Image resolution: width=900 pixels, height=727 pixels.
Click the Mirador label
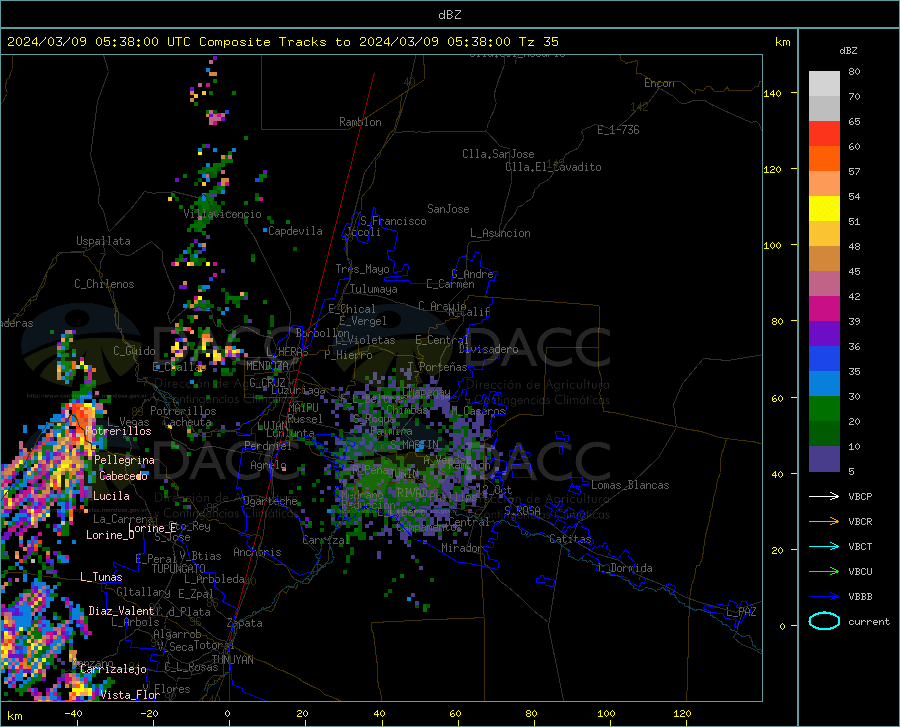(x=462, y=548)
